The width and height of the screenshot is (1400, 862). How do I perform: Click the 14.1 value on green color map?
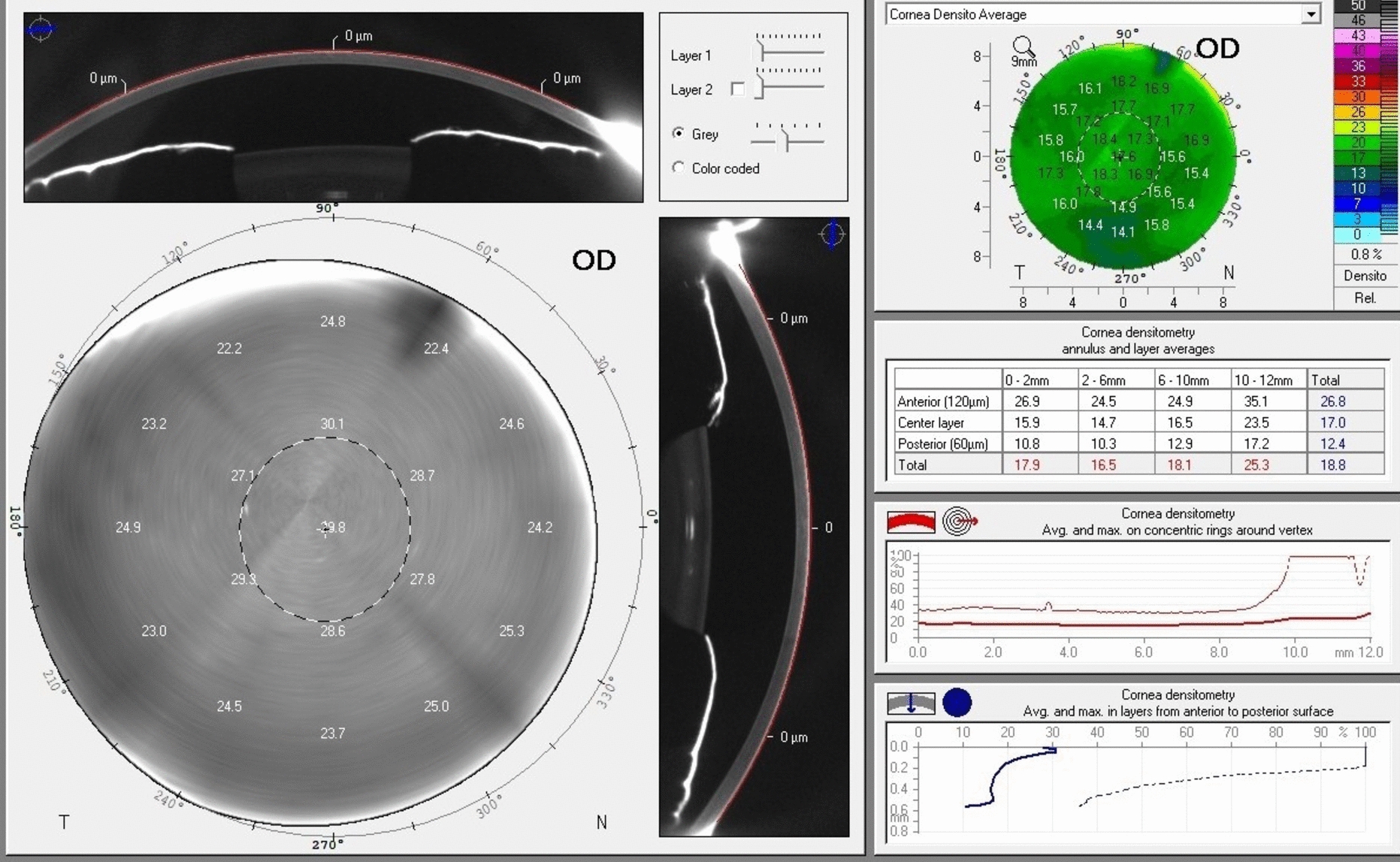[1123, 231]
